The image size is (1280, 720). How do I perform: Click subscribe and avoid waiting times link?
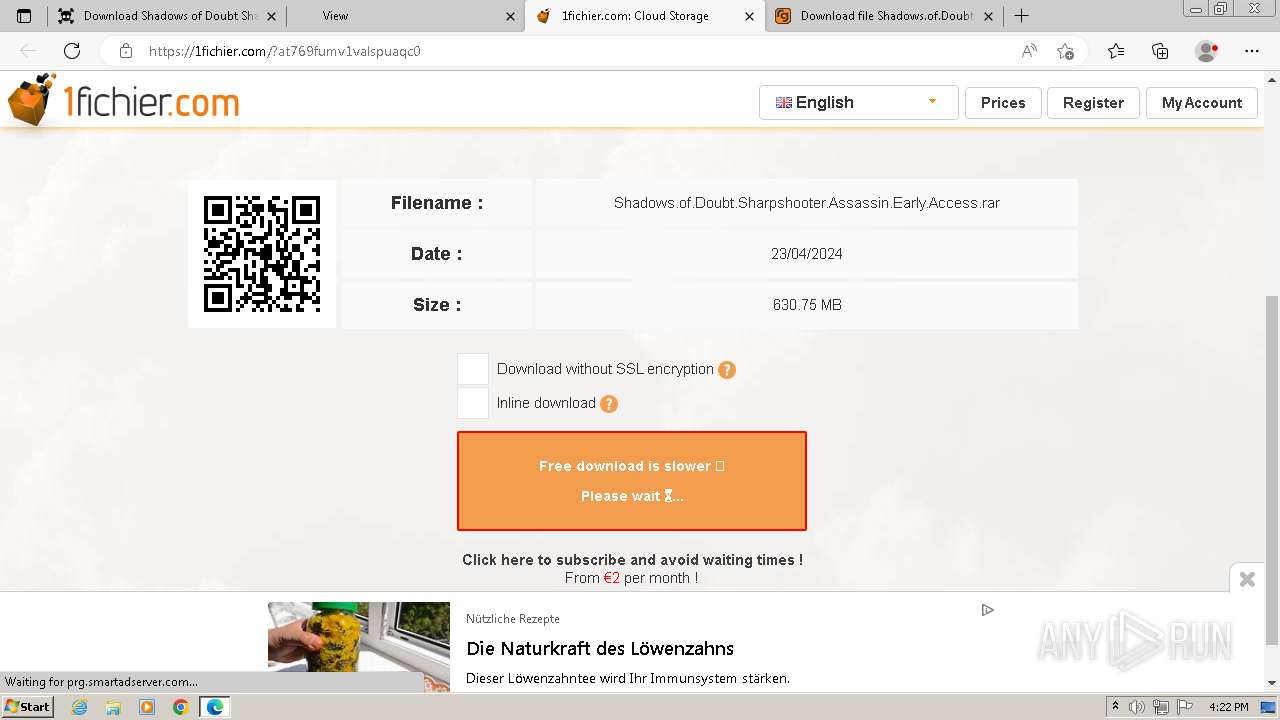pos(632,560)
